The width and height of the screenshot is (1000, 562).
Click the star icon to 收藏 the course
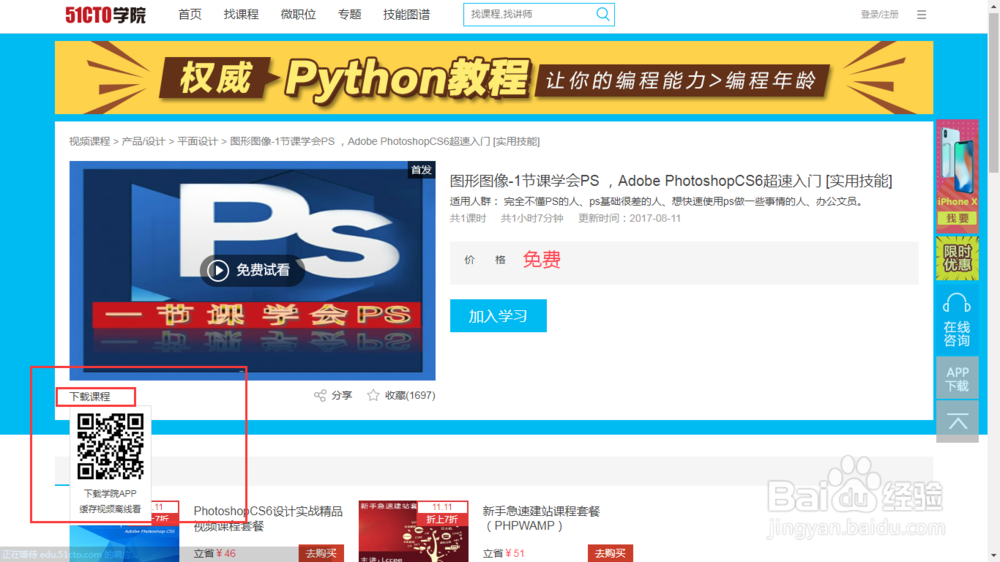[x=373, y=396]
